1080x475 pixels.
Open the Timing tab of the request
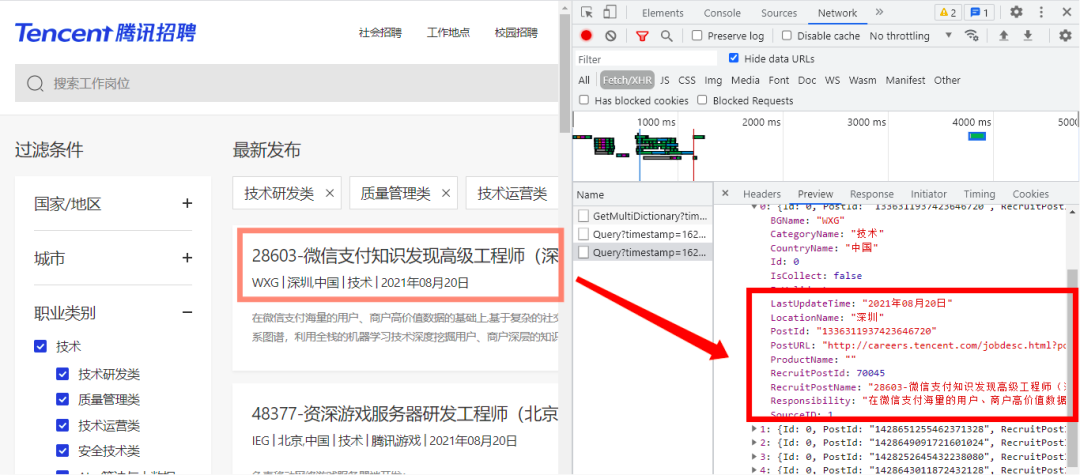pyautogui.click(x=979, y=194)
